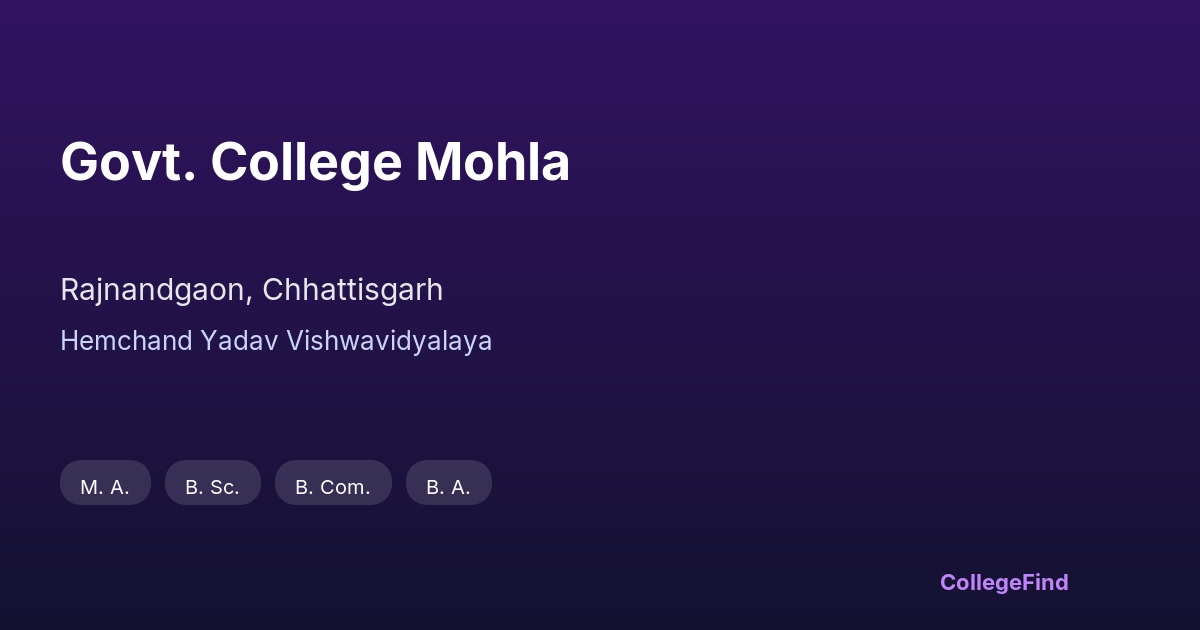Screen dimensions: 1200x630
Task: Click the word "Chhattisgarh" in the location
Action: tap(352, 290)
